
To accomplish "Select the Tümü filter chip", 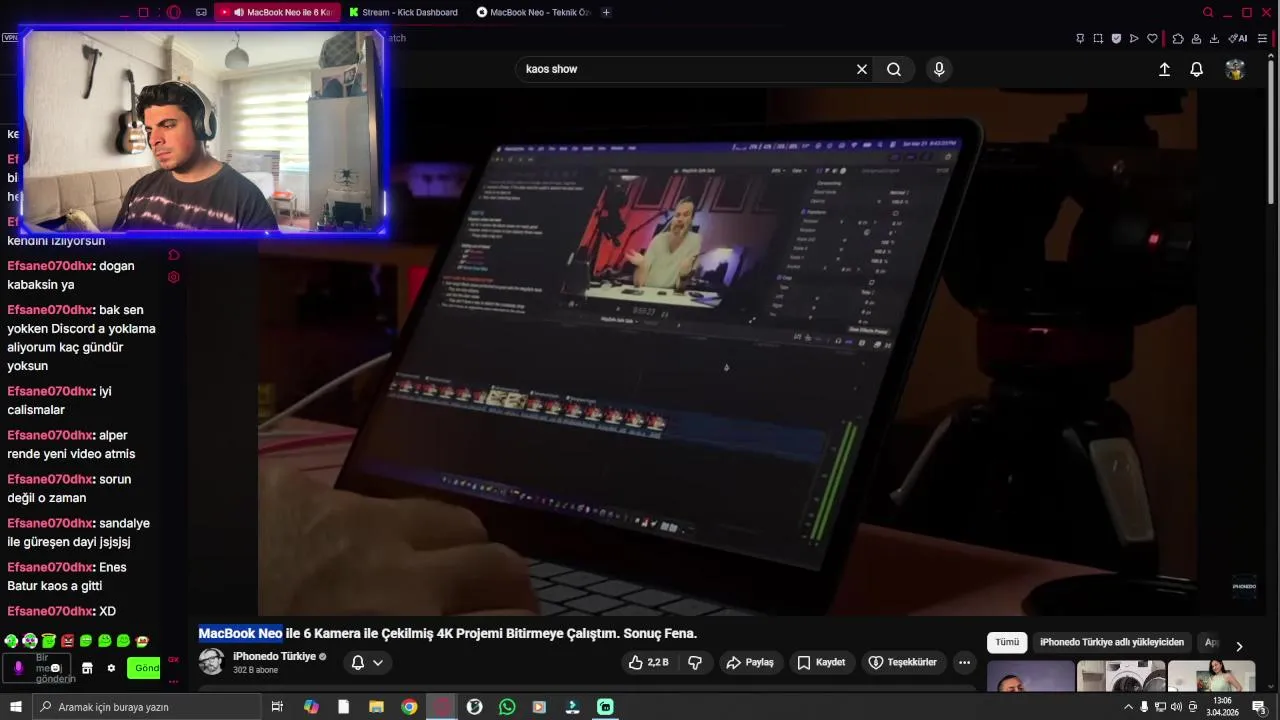I will (x=1007, y=642).
